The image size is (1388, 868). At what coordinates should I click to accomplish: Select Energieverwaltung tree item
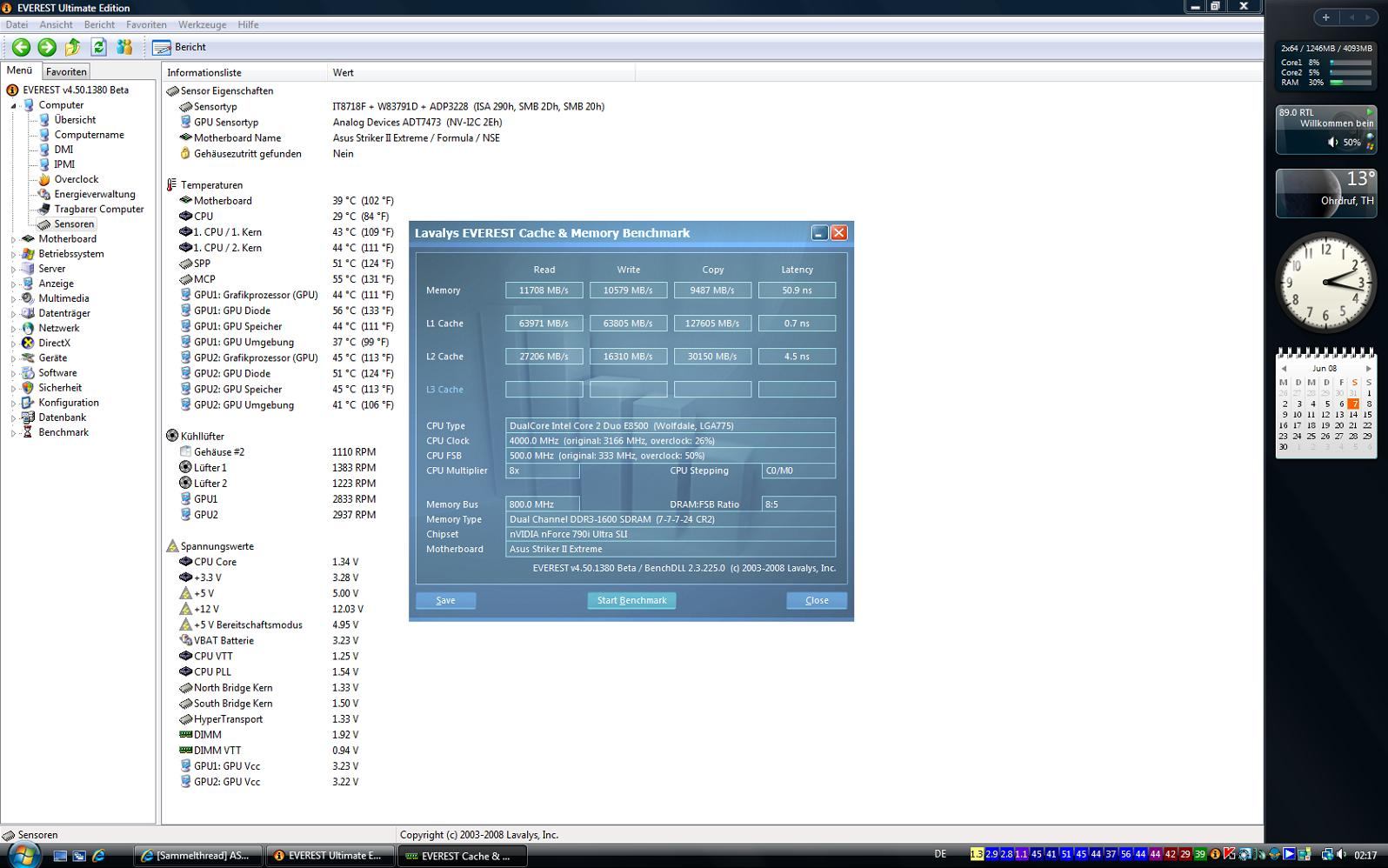[95, 194]
